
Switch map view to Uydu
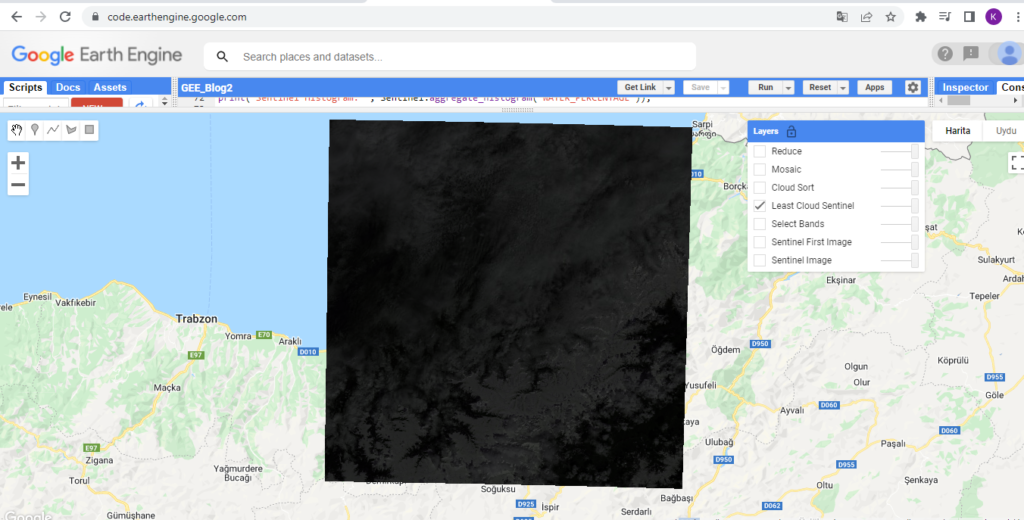(1003, 131)
